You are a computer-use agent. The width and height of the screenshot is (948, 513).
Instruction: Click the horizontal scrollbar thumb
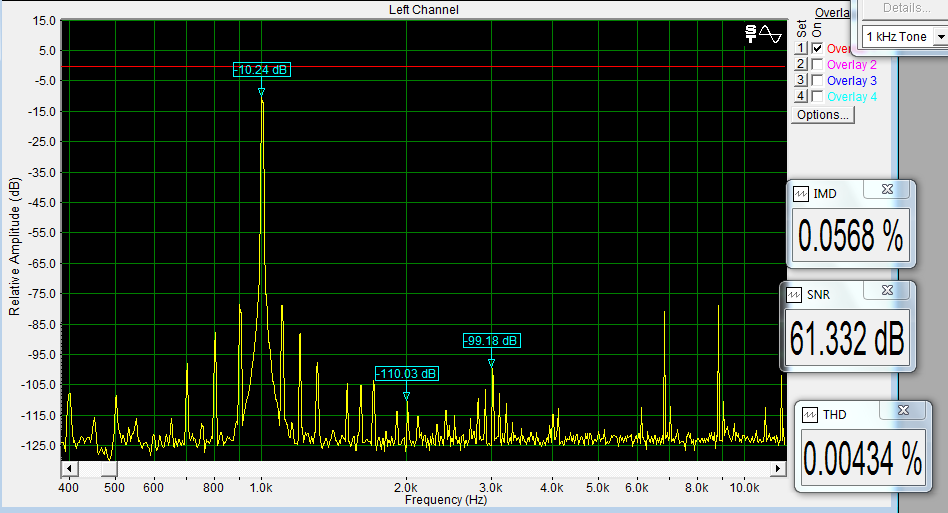109,468
